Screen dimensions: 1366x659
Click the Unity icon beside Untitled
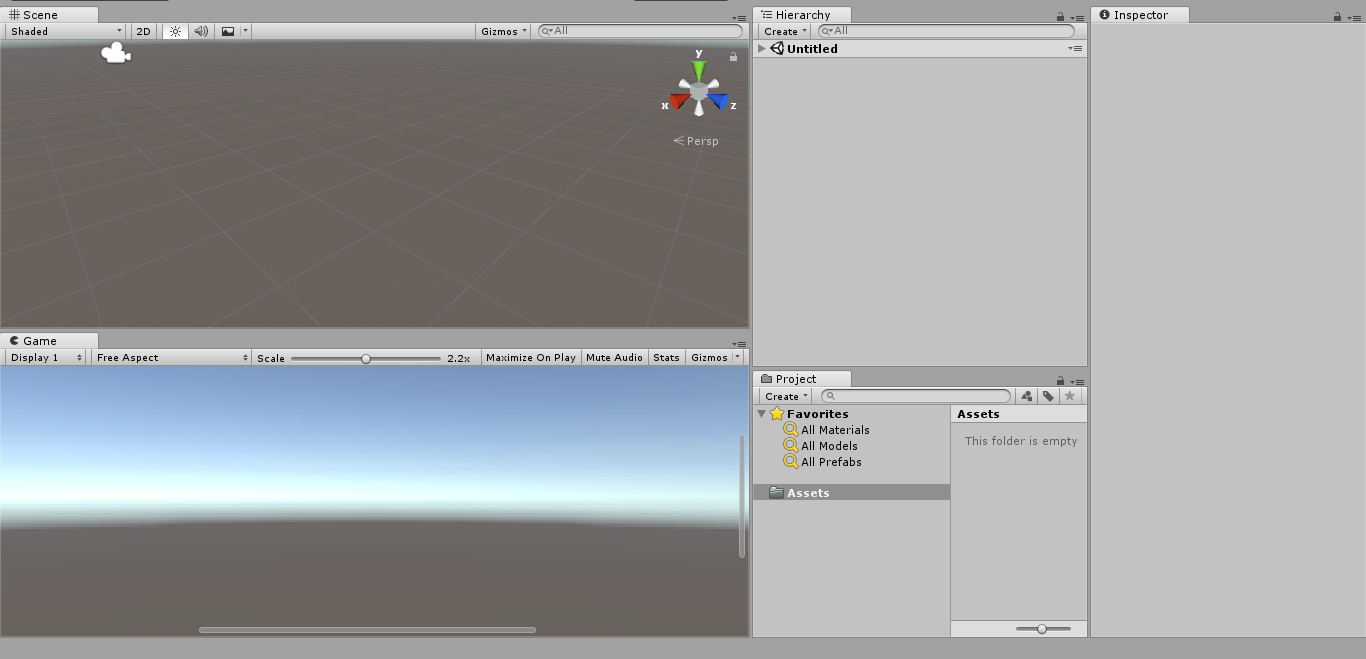[x=777, y=48]
